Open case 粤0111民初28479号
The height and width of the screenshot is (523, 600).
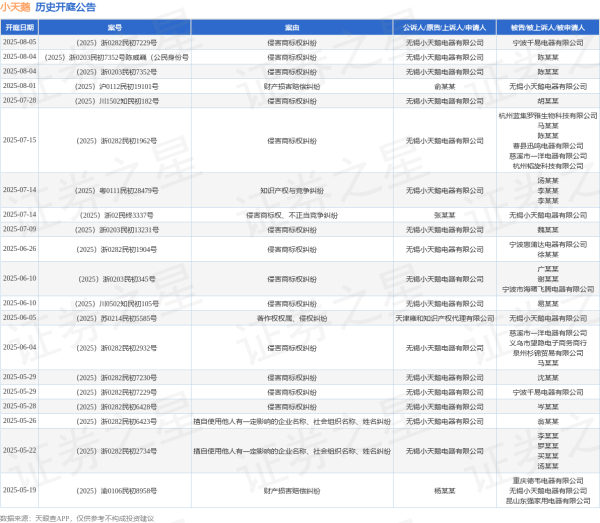pos(116,189)
